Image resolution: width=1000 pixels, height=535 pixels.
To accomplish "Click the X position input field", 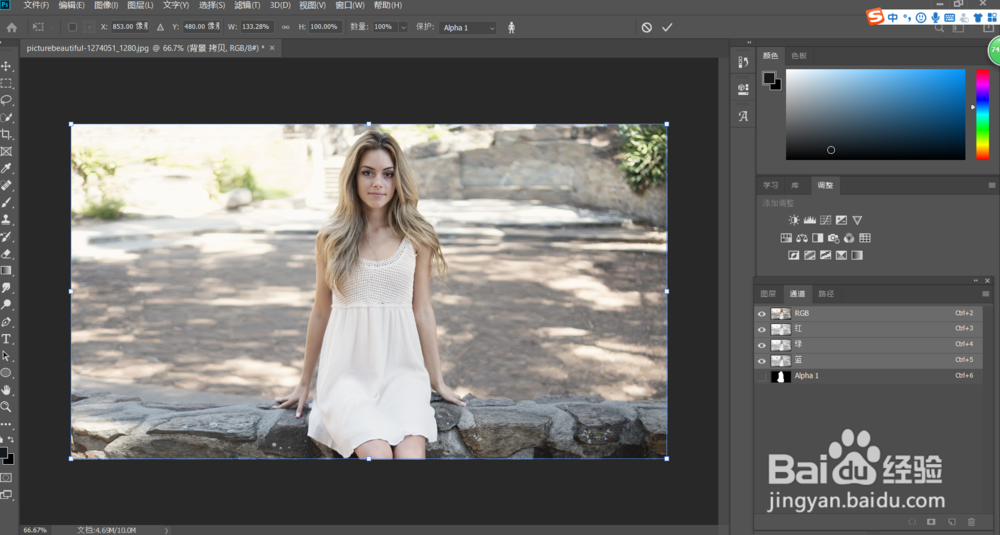I will (129, 27).
